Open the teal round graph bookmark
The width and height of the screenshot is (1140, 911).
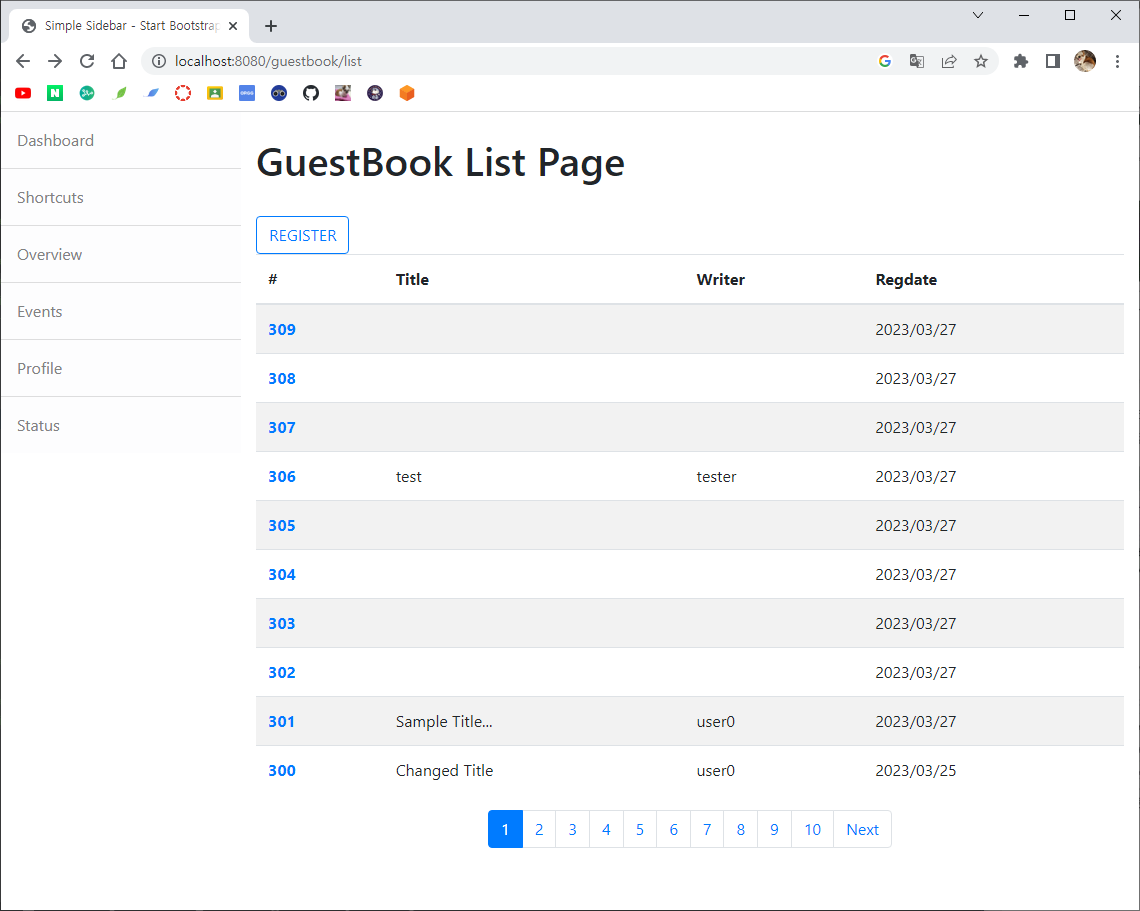pyautogui.click(x=87, y=93)
